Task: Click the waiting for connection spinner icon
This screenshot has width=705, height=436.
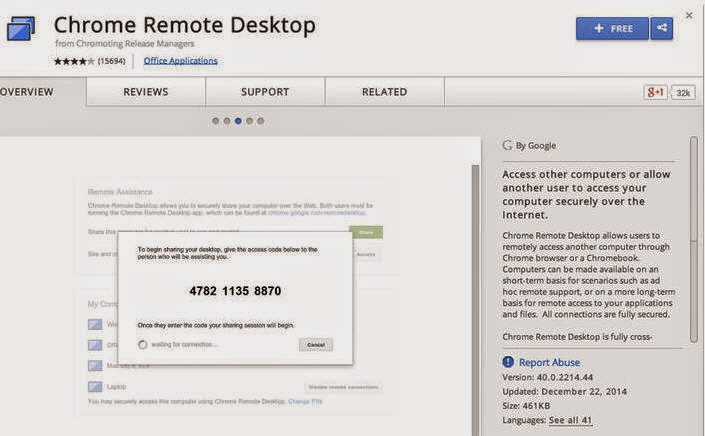Action: [x=143, y=345]
